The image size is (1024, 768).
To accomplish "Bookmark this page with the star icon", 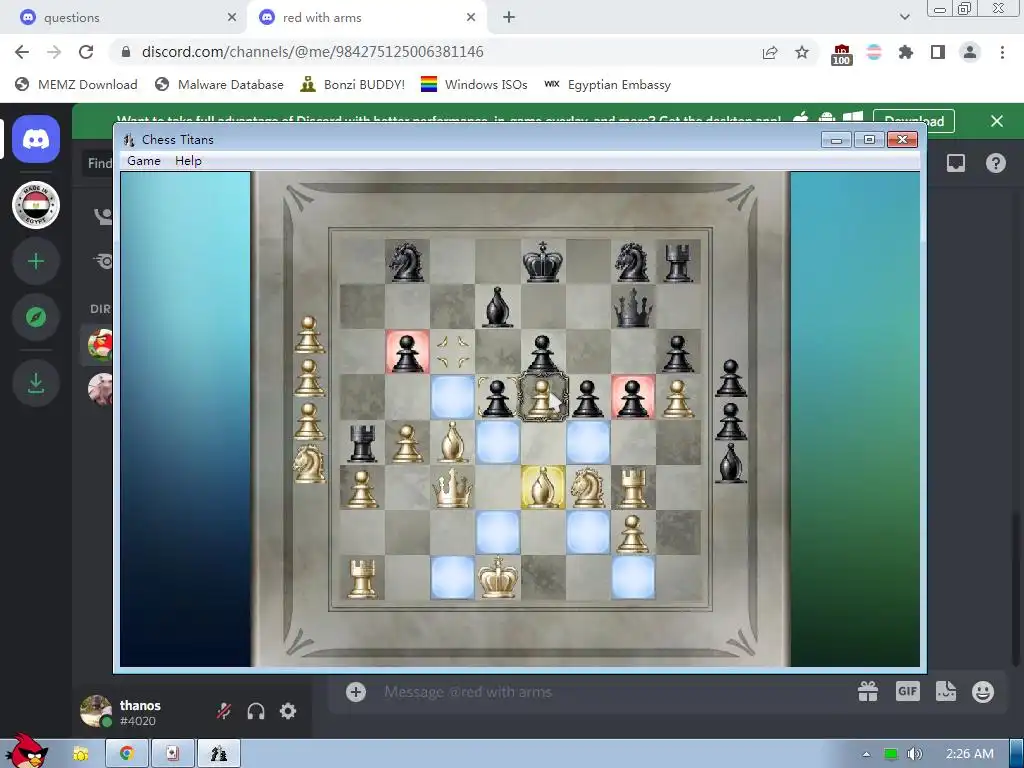I will 802,52.
